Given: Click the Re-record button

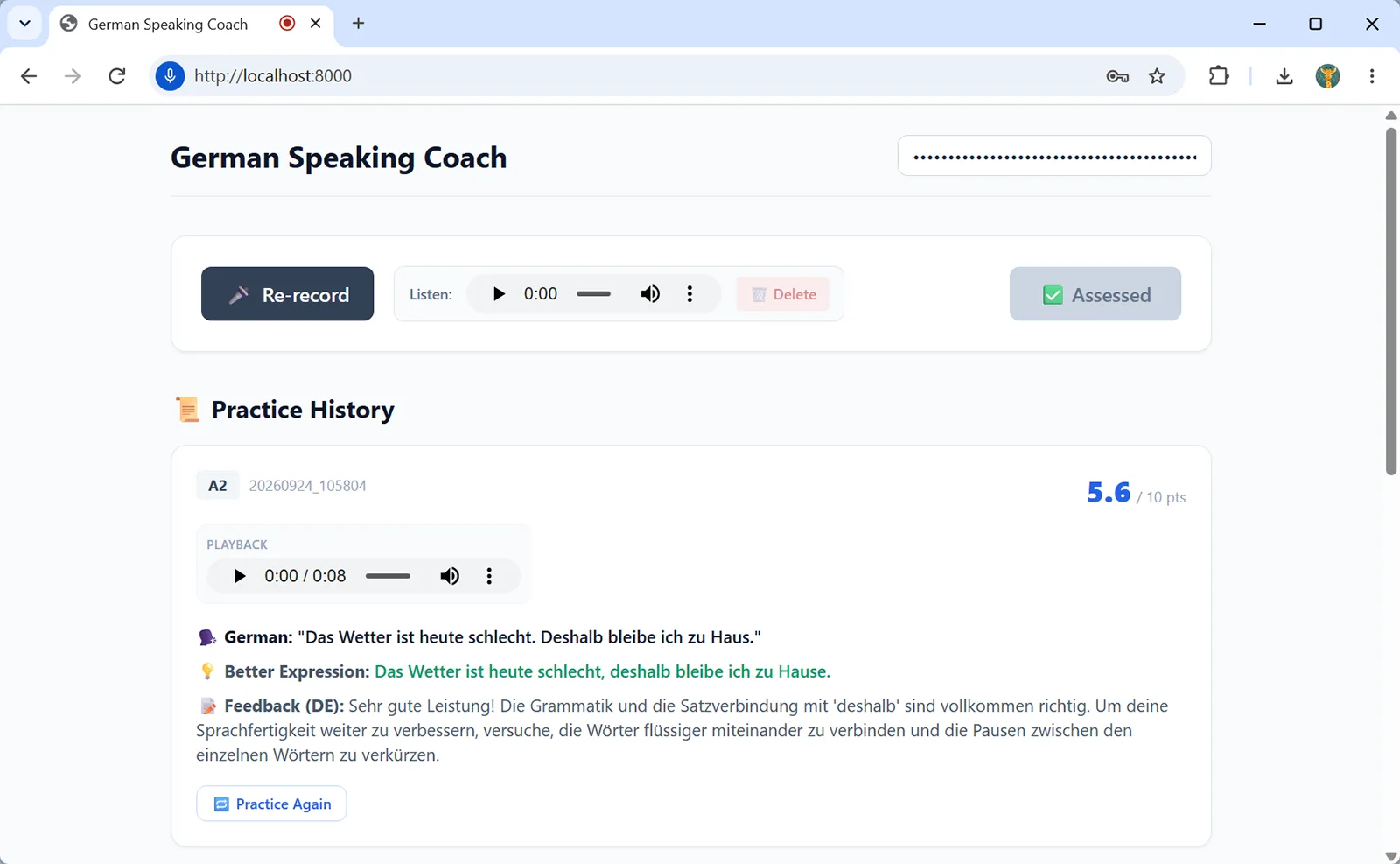Looking at the screenshot, I should click(287, 294).
